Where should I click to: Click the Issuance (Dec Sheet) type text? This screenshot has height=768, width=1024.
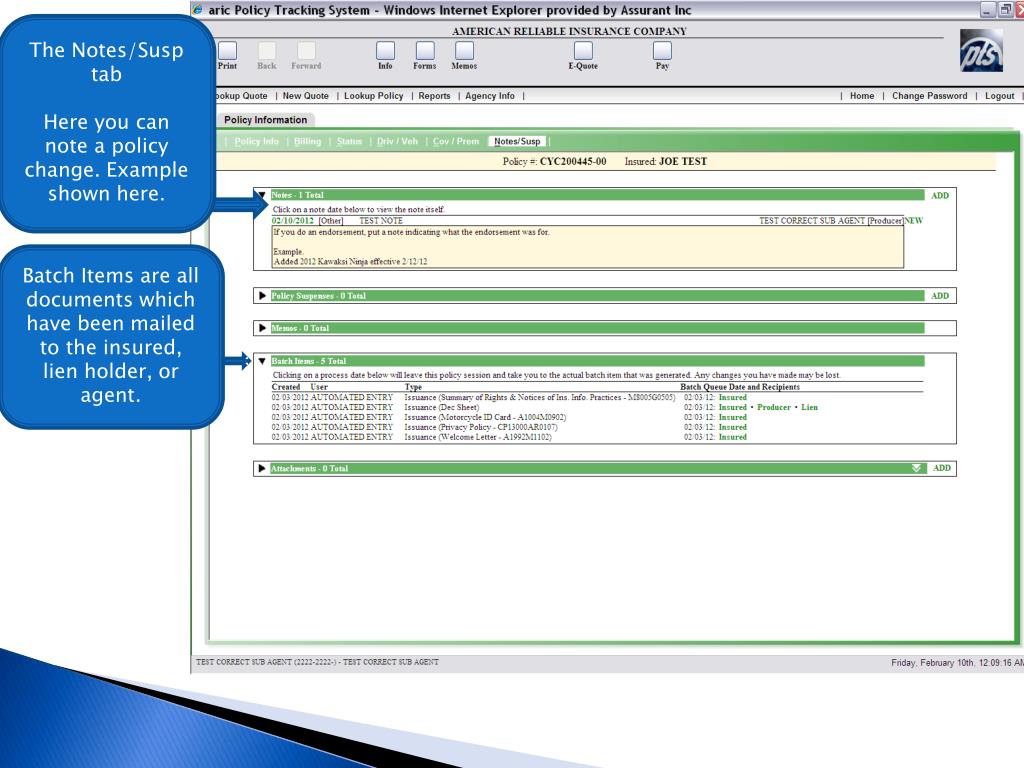coord(441,408)
